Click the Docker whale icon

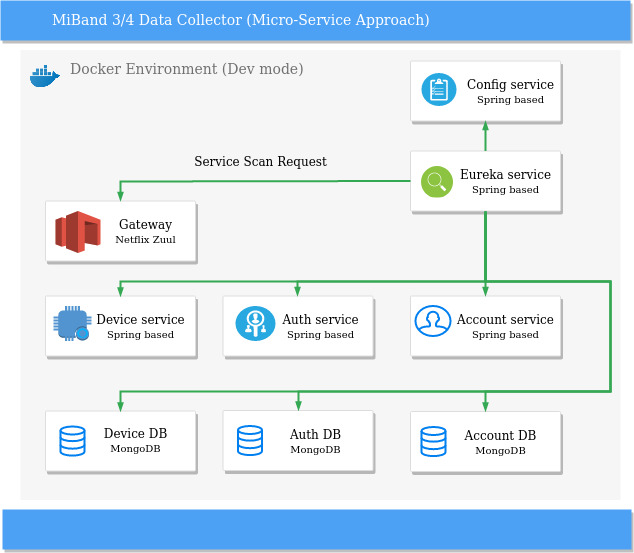pos(44,76)
